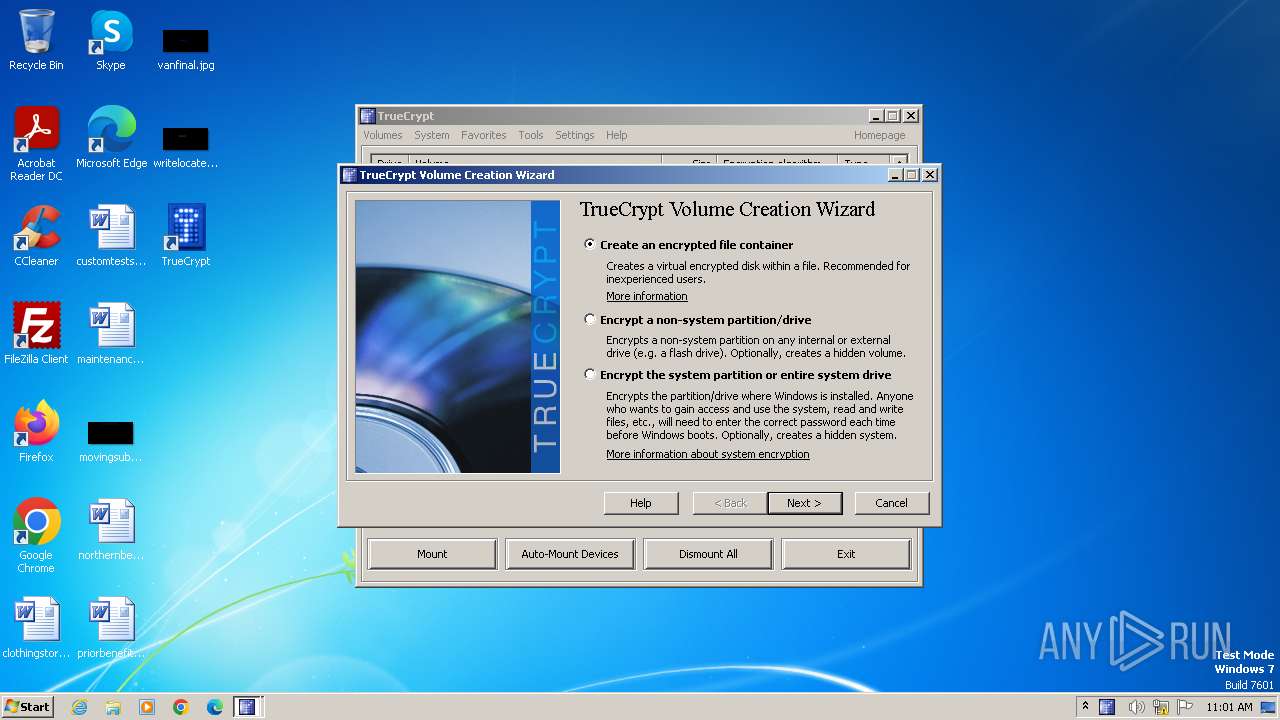This screenshot has height=720, width=1280.
Task: Open the Tools menu in TrueCrypt
Action: tap(531, 135)
